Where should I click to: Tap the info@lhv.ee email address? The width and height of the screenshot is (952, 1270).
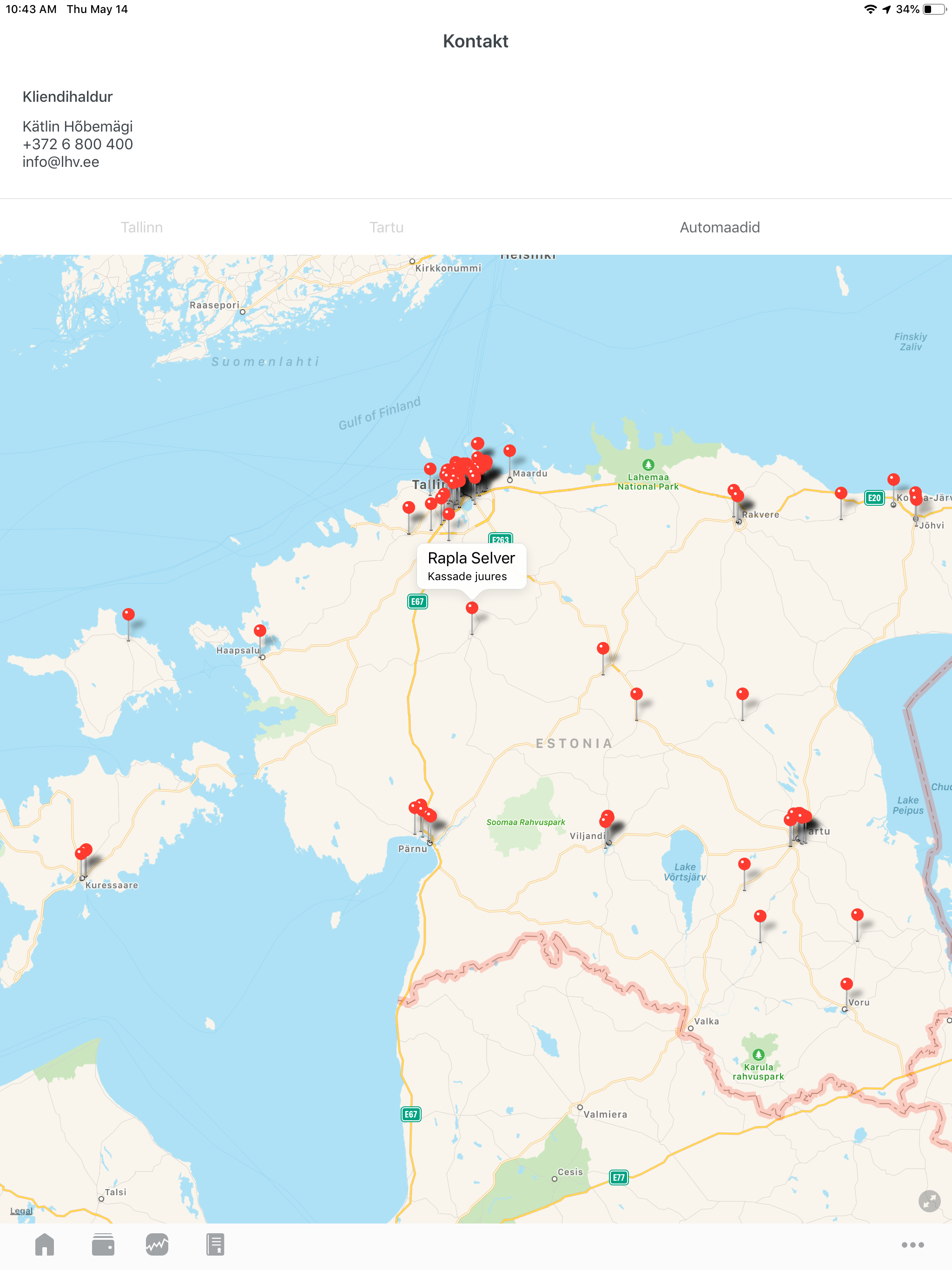pos(61,162)
